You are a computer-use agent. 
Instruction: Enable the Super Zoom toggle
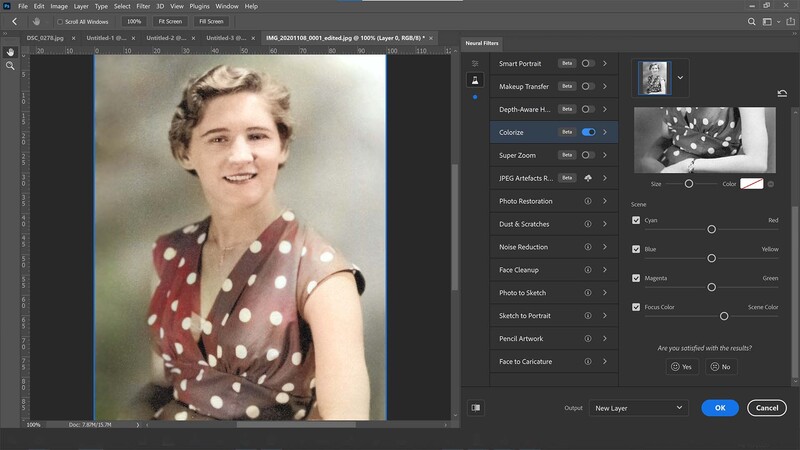click(588, 155)
